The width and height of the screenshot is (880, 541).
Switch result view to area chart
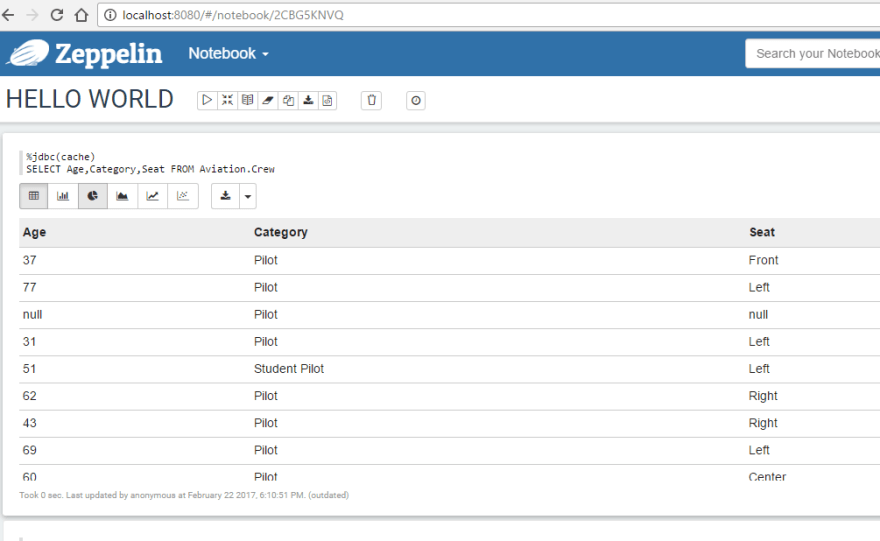122,196
